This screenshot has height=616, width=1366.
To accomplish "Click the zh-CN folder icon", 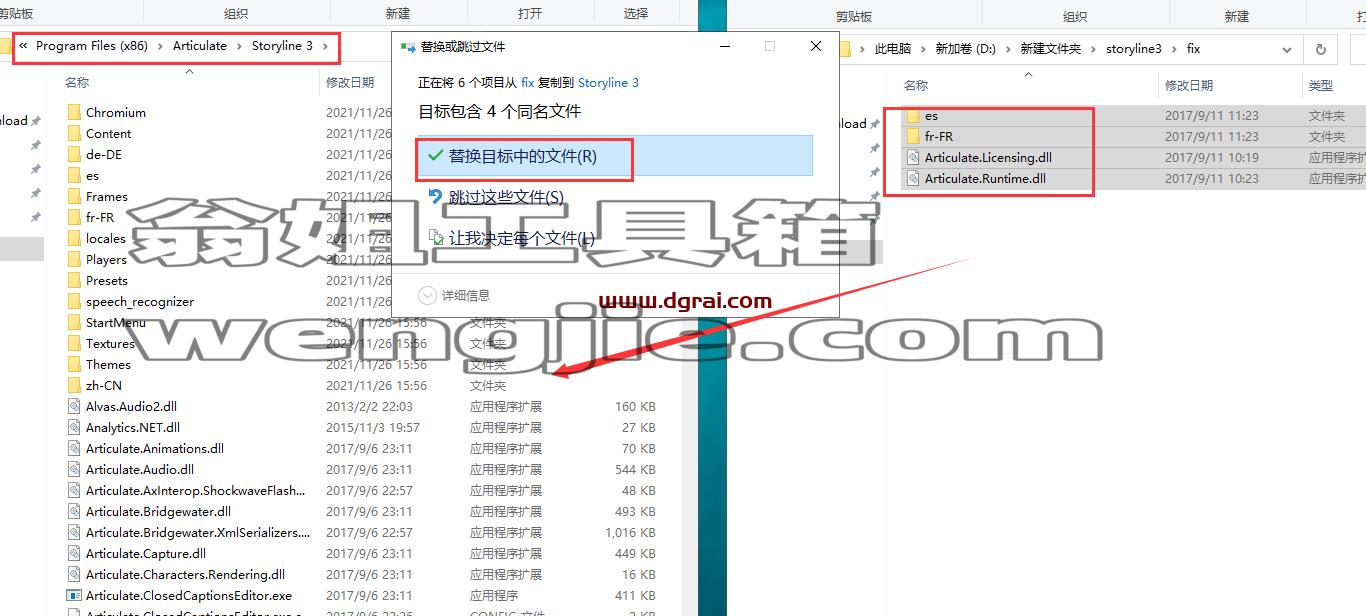I will (x=74, y=386).
